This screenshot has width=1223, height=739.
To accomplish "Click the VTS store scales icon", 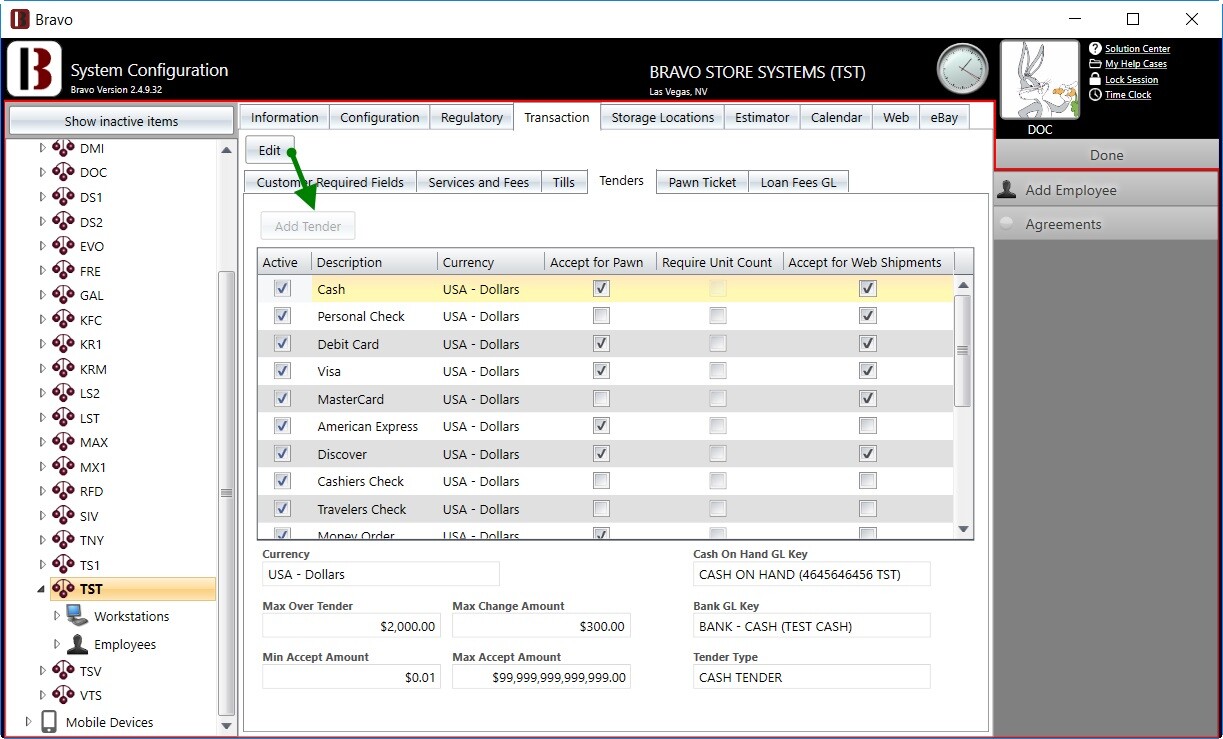I will 63,695.
